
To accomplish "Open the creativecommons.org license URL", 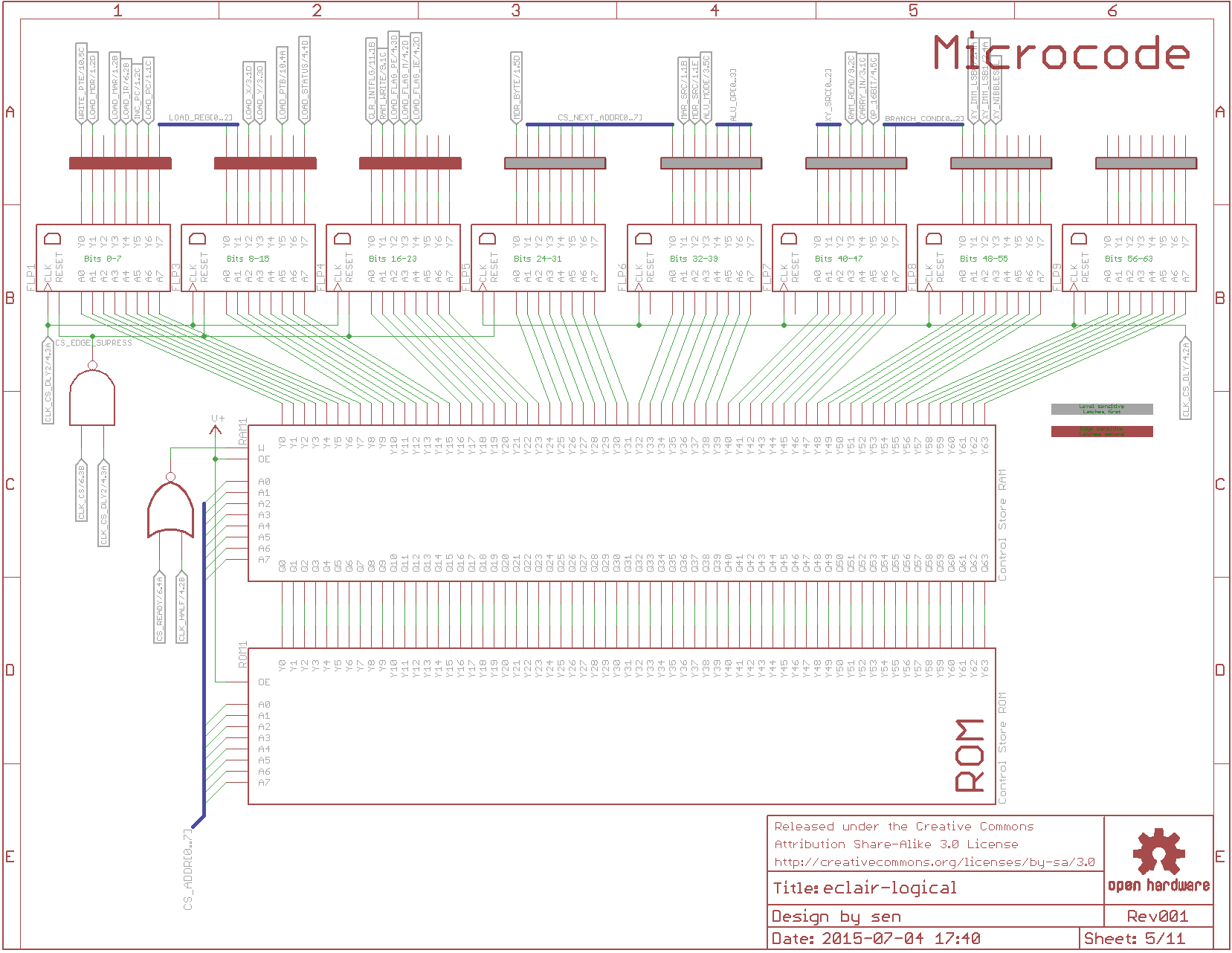I will coord(934,862).
